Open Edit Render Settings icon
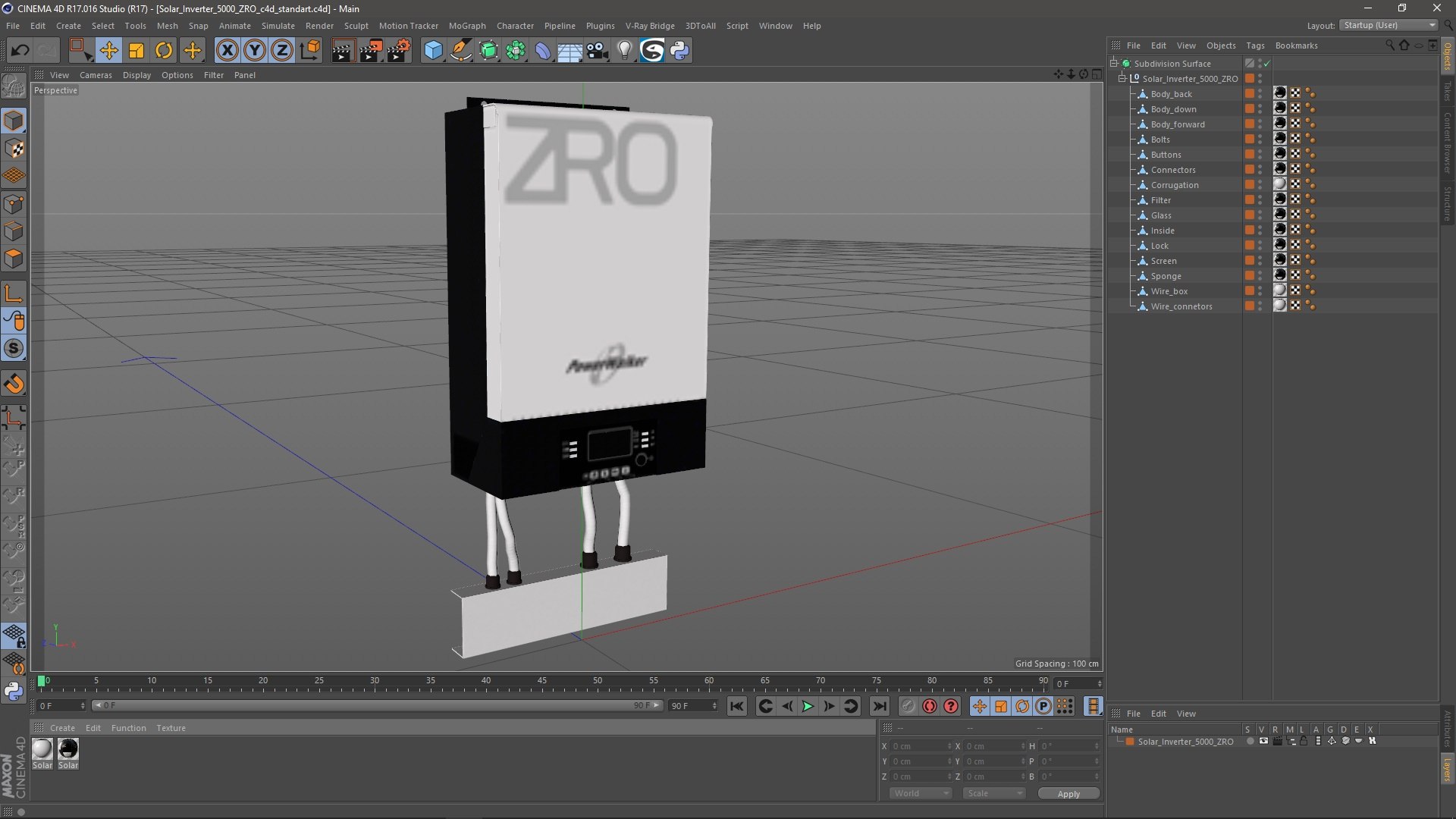 click(399, 51)
